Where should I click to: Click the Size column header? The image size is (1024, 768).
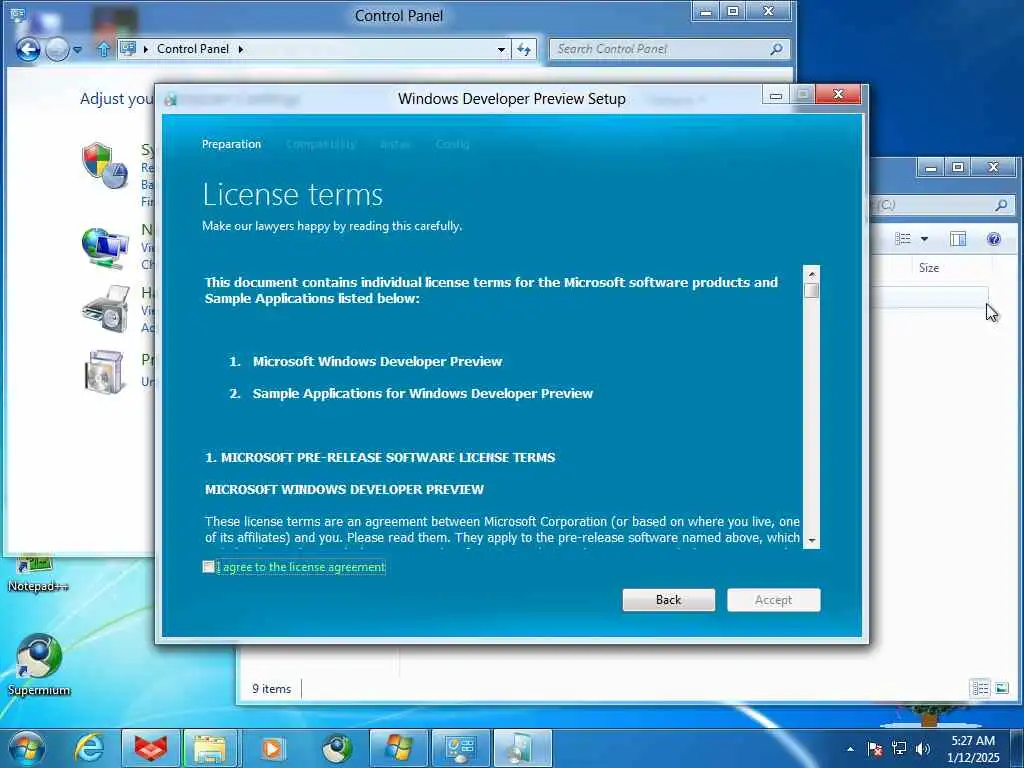[x=929, y=268]
